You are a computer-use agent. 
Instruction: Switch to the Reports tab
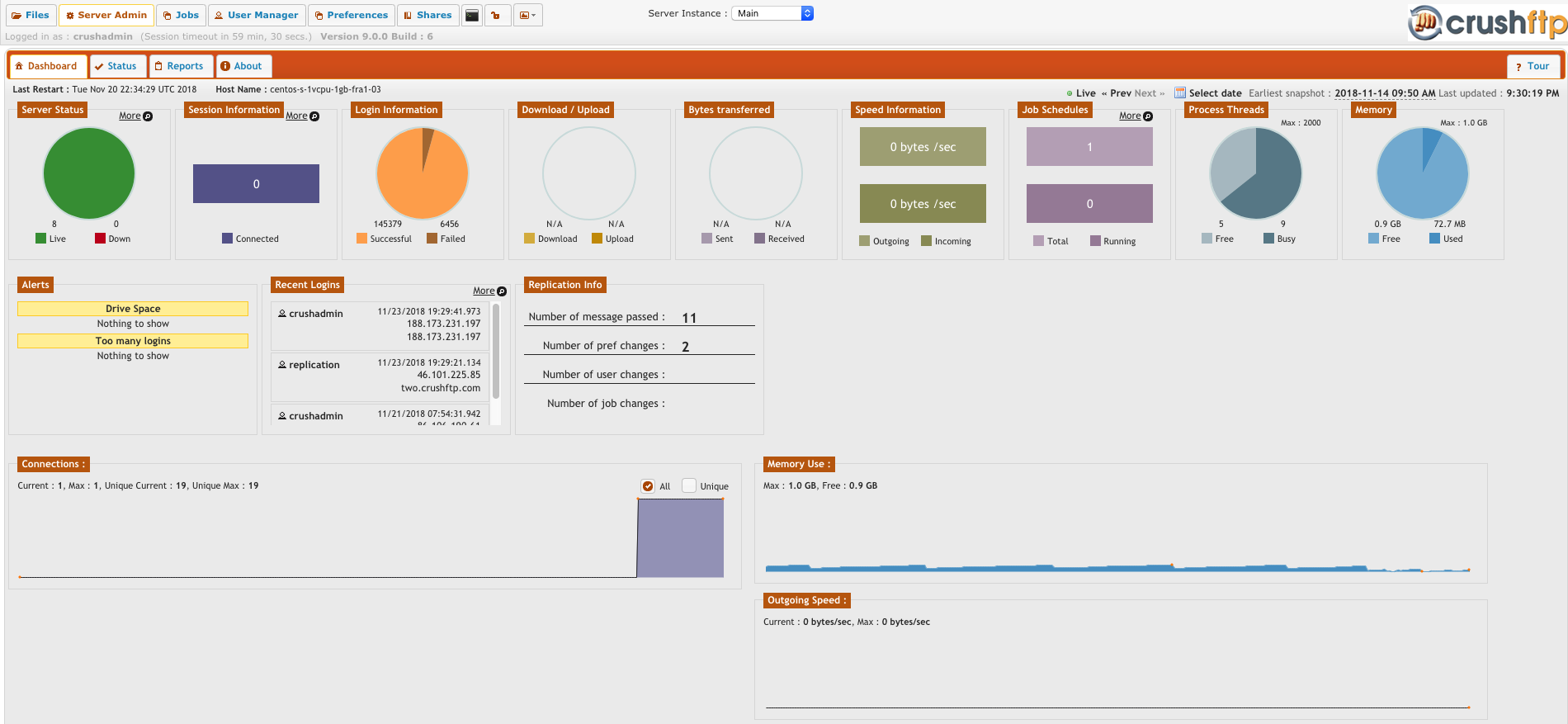pyautogui.click(x=180, y=66)
